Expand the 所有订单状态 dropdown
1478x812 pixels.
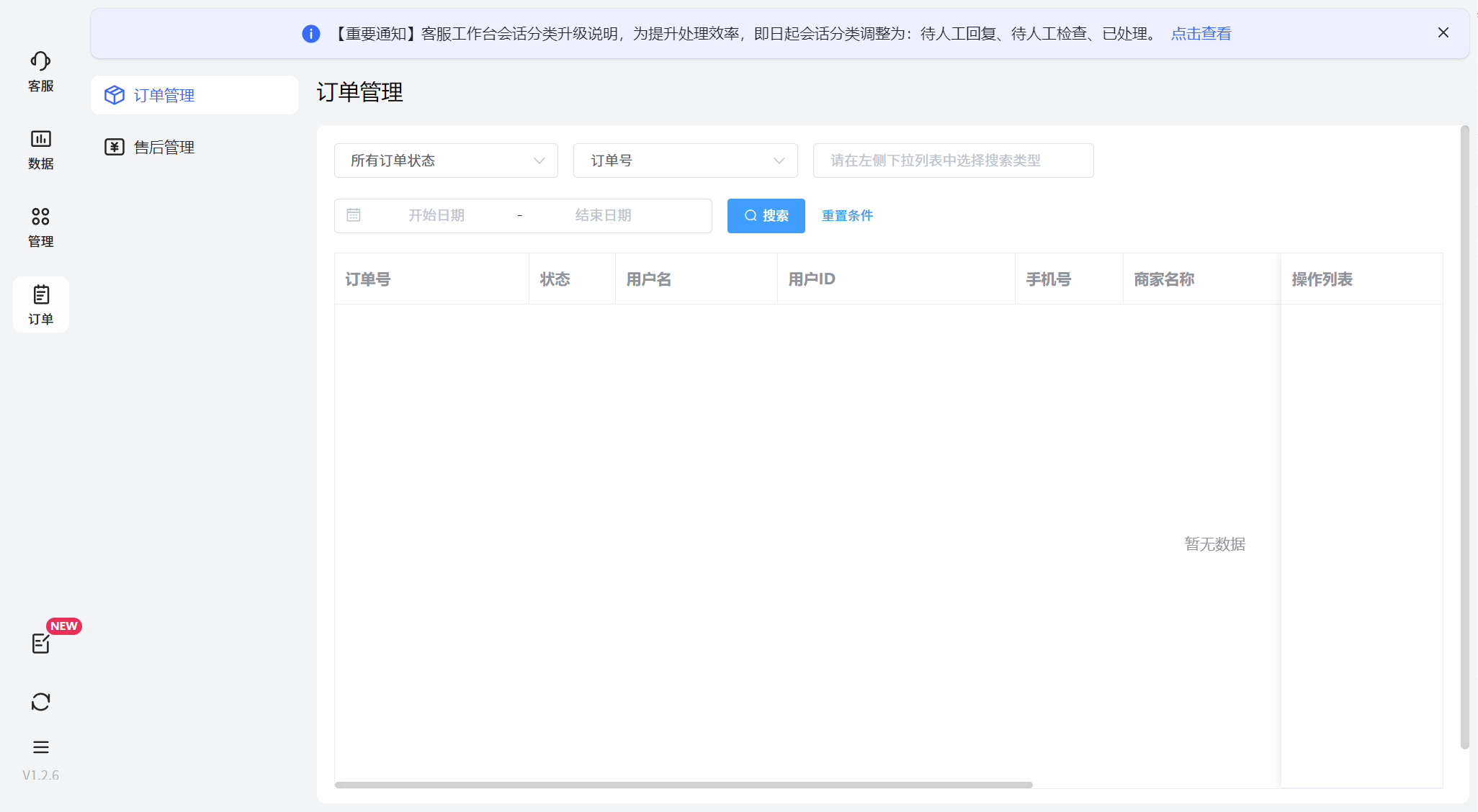click(445, 160)
